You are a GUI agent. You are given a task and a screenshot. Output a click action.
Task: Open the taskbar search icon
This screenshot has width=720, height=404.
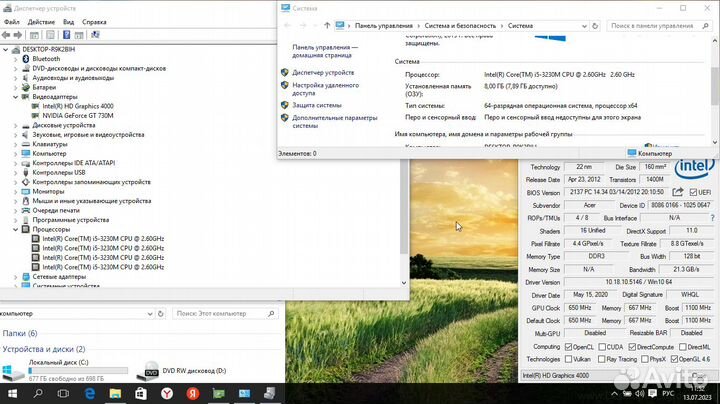tap(38, 393)
